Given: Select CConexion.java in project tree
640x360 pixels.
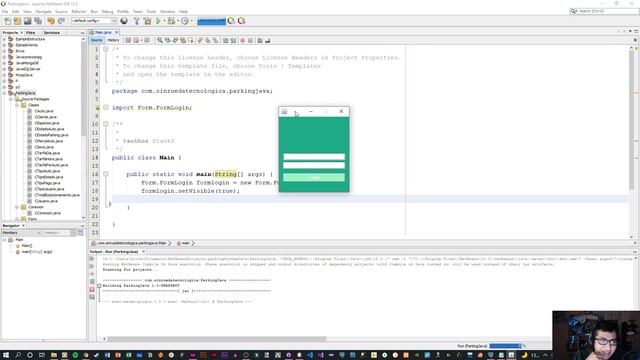Looking at the screenshot, I should pyautogui.click(x=47, y=213).
